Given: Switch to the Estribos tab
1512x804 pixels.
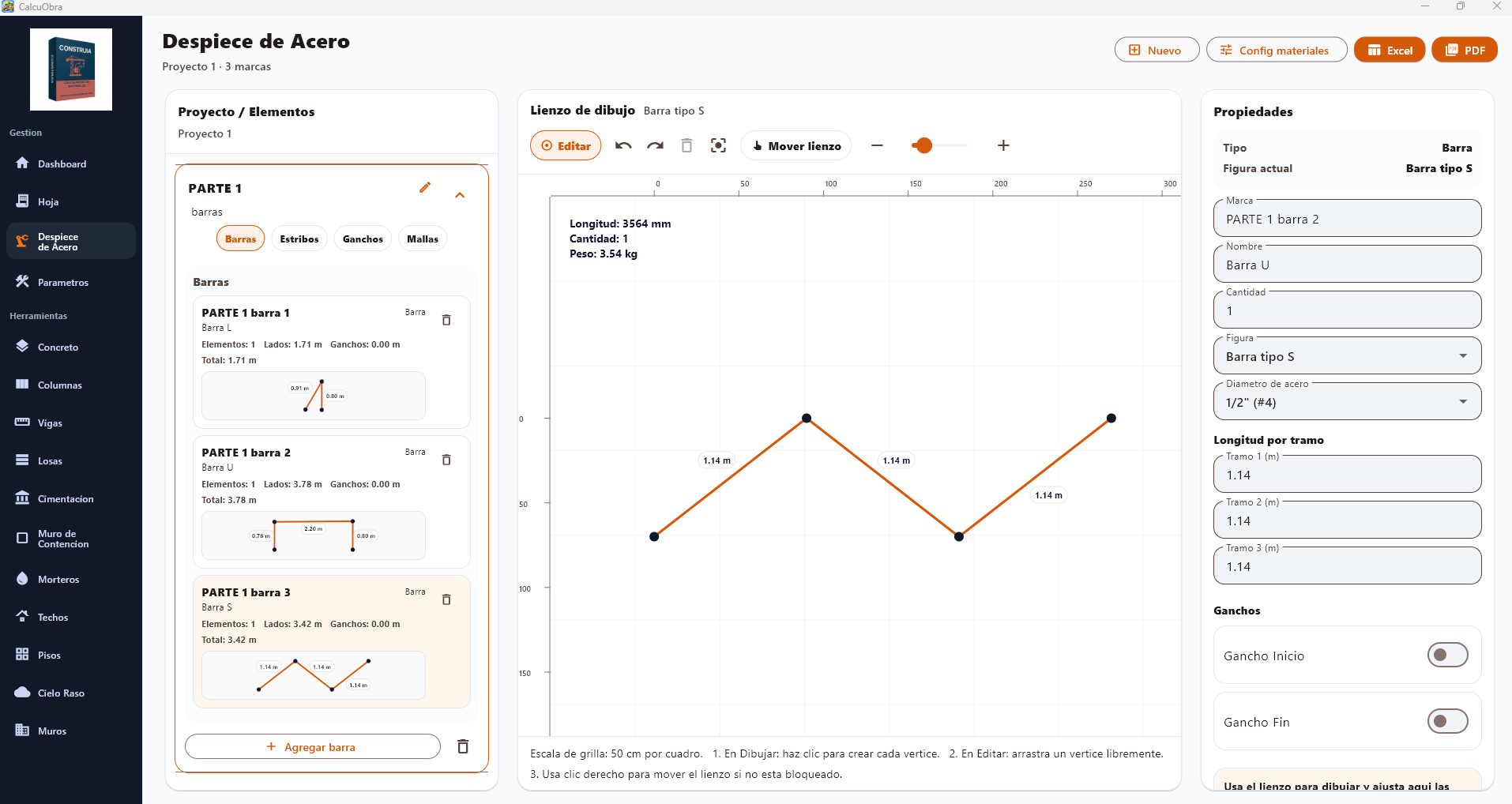Looking at the screenshot, I should click(299, 239).
